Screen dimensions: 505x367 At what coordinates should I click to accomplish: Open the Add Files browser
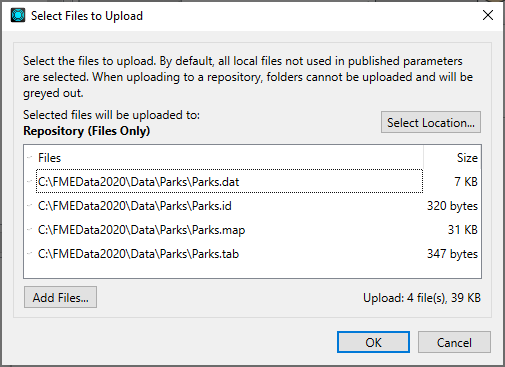pos(60,297)
